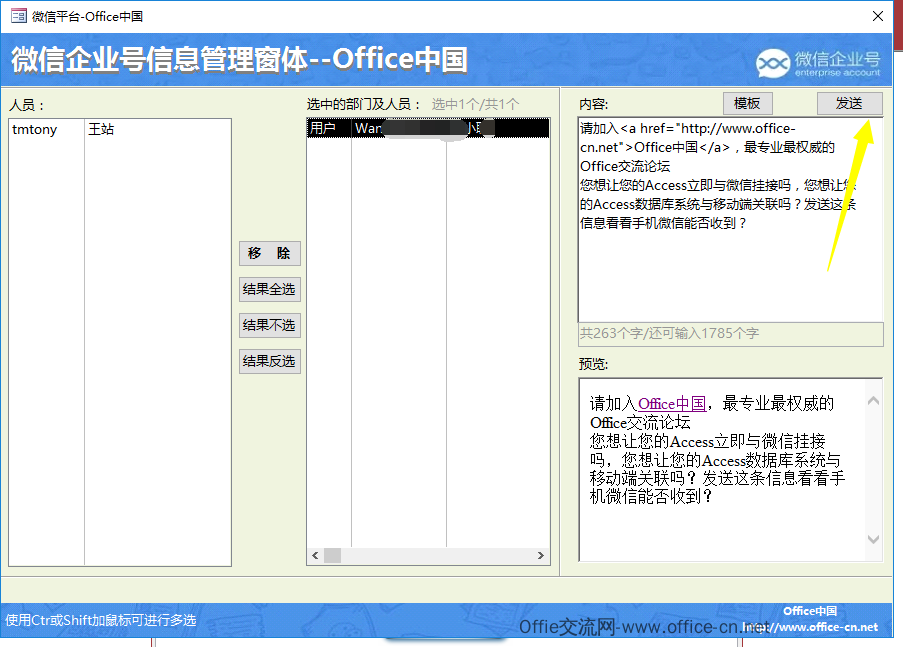
Task: Click the preview text 机微信能否收到？
Action: pos(652,496)
